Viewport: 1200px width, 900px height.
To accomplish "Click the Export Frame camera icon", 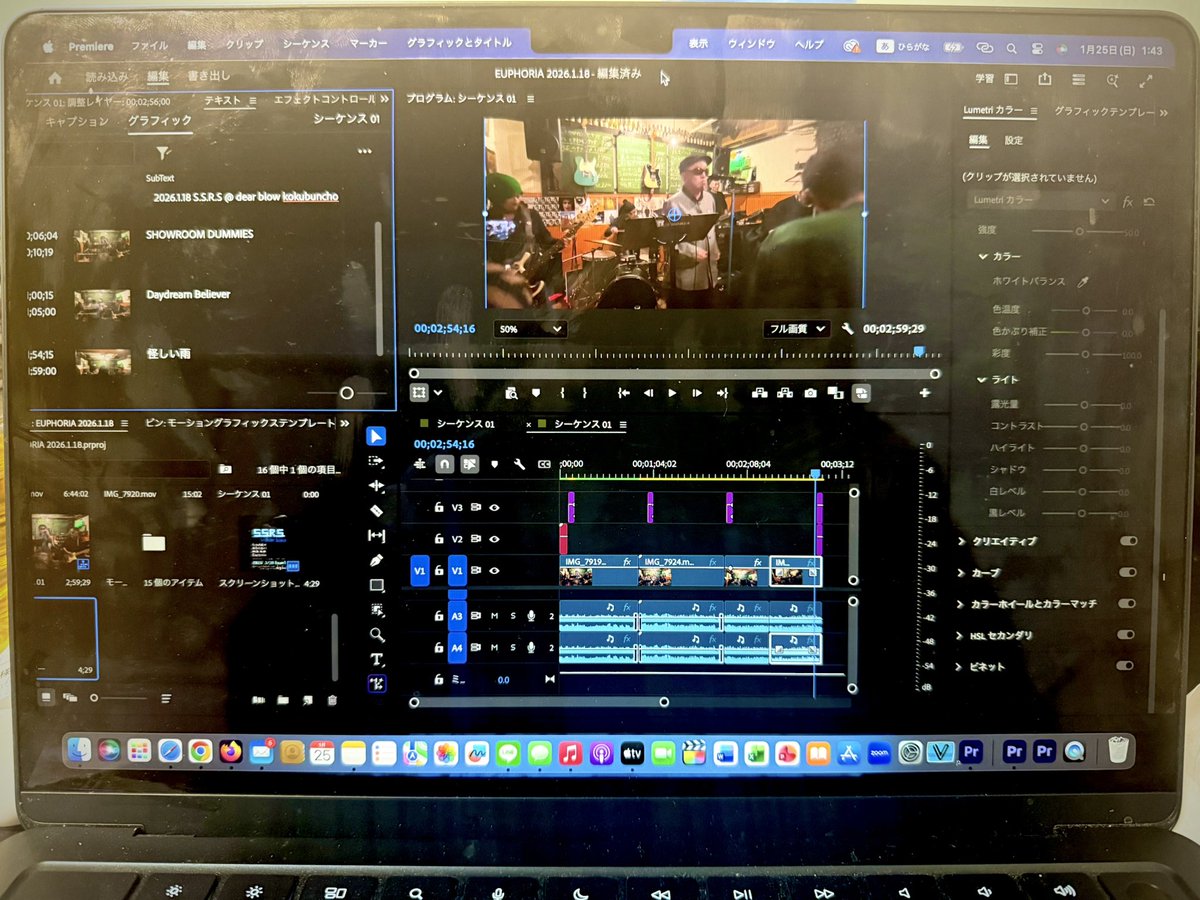I will pyautogui.click(x=811, y=393).
